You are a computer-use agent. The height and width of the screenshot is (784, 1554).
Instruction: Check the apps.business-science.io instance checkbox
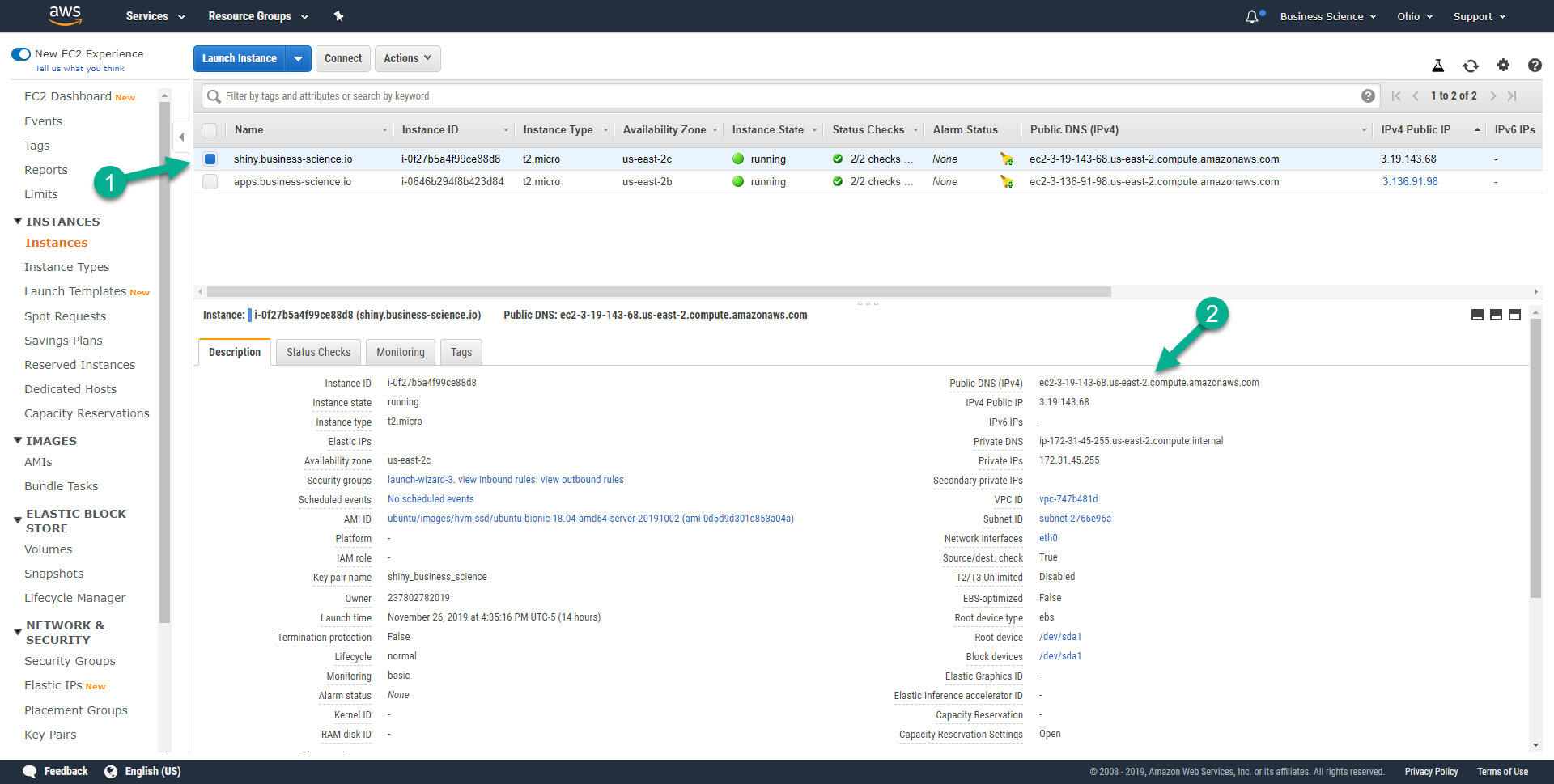tap(210, 182)
